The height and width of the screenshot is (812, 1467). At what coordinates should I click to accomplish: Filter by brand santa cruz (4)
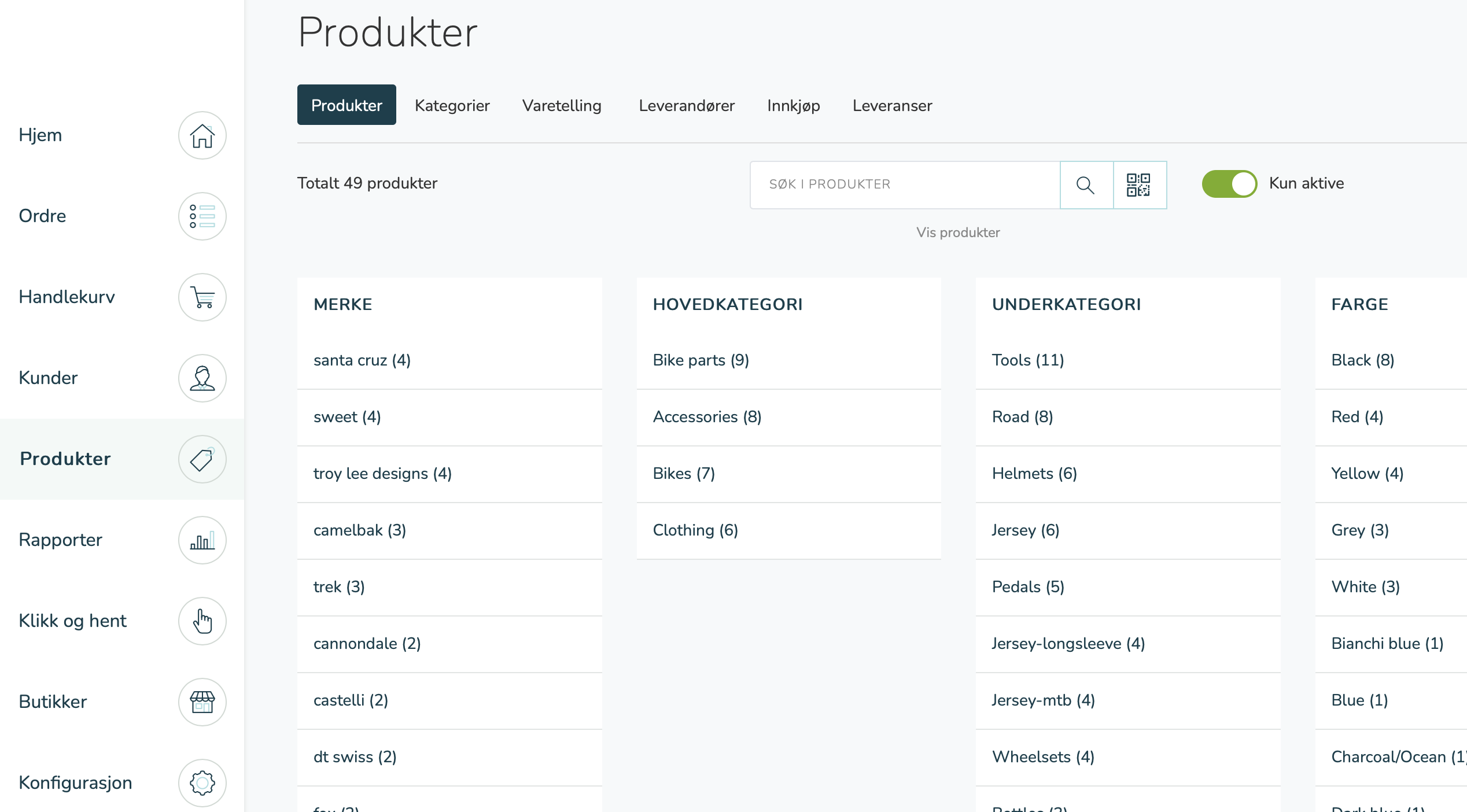(x=449, y=360)
